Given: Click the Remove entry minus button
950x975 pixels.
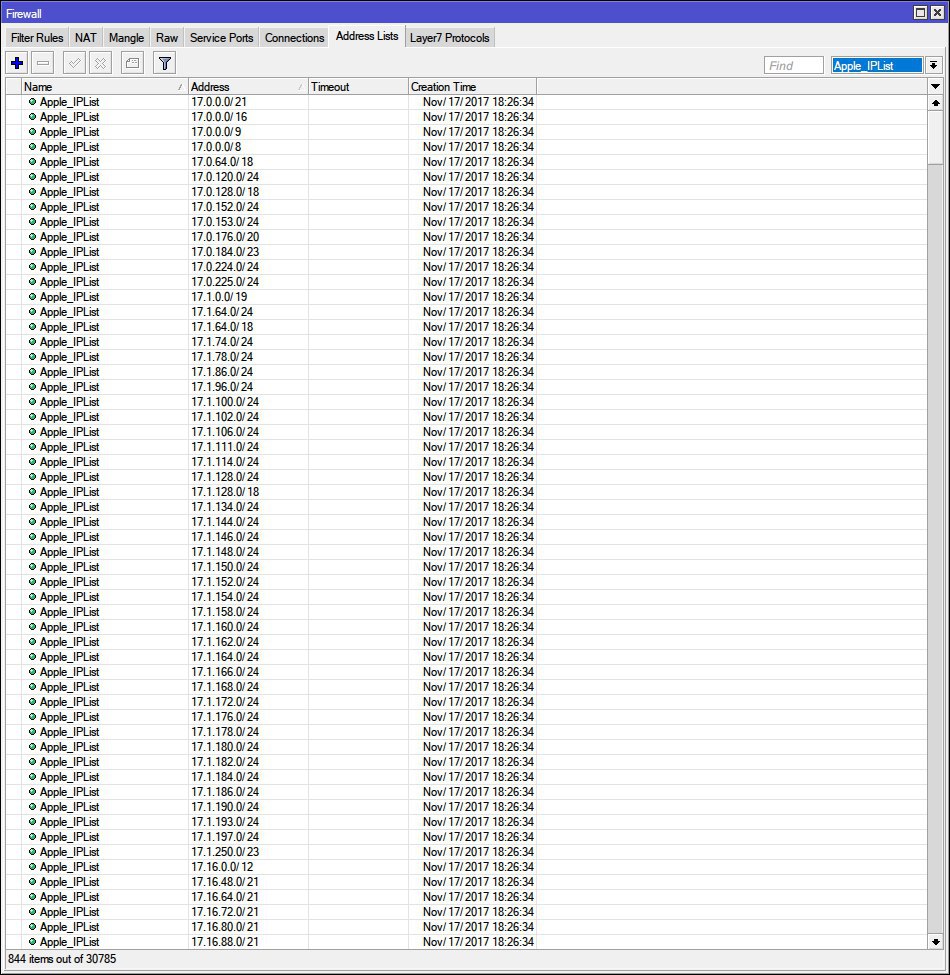Looking at the screenshot, I should click(x=43, y=63).
